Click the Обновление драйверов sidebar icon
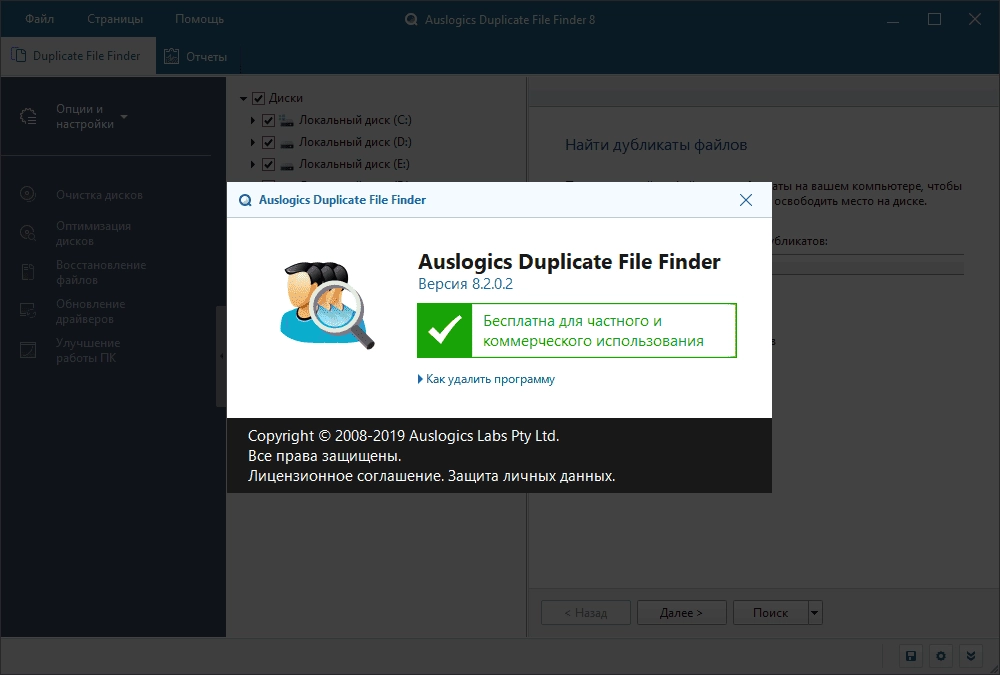The width and height of the screenshot is (1000, 675). [x=27, y=311]
